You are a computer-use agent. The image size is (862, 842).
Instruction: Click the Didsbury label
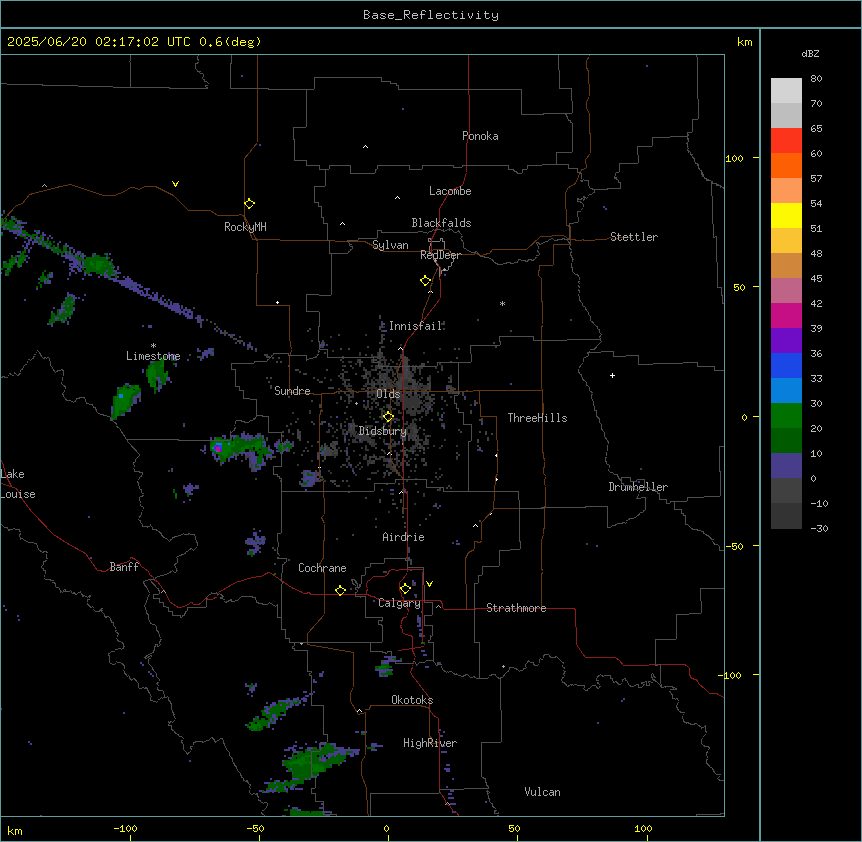click(x=383, y=431)
